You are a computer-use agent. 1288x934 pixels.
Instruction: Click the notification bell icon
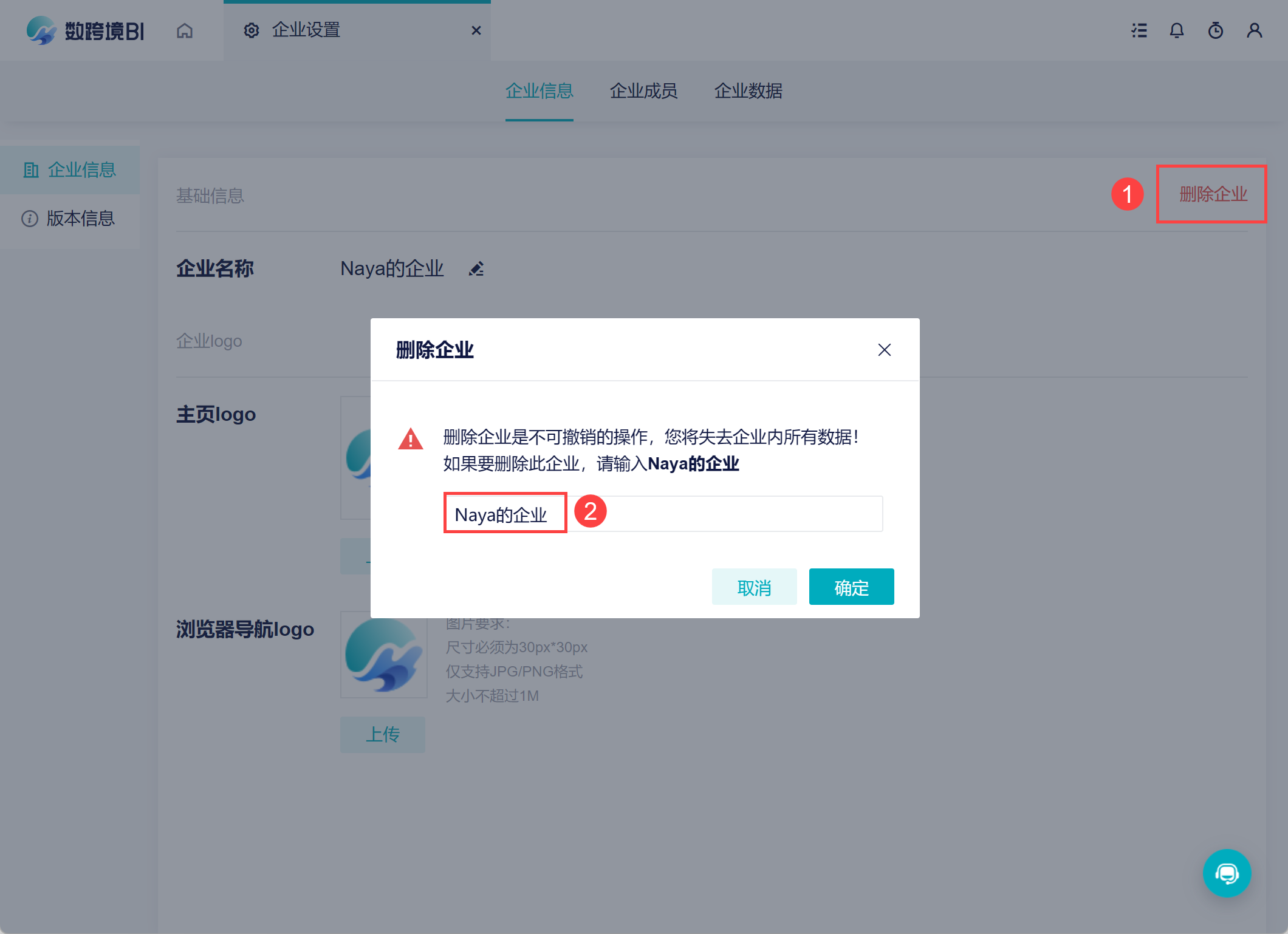click(1177, 30)
